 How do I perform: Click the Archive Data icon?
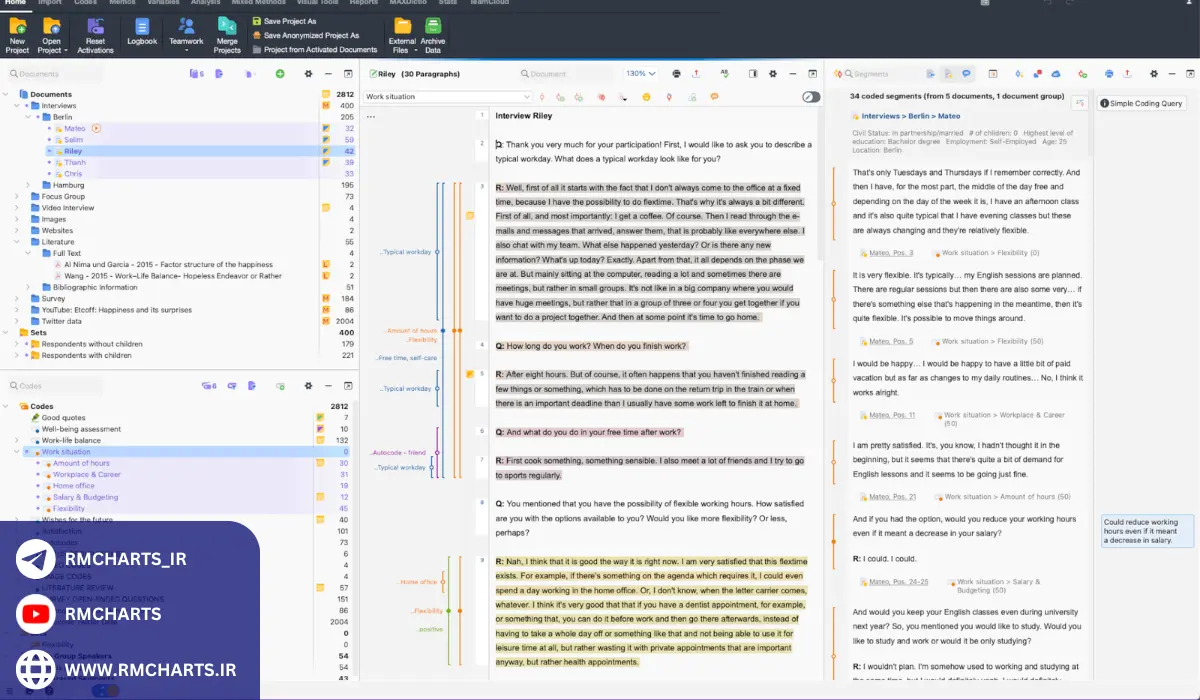pos(433,27)
